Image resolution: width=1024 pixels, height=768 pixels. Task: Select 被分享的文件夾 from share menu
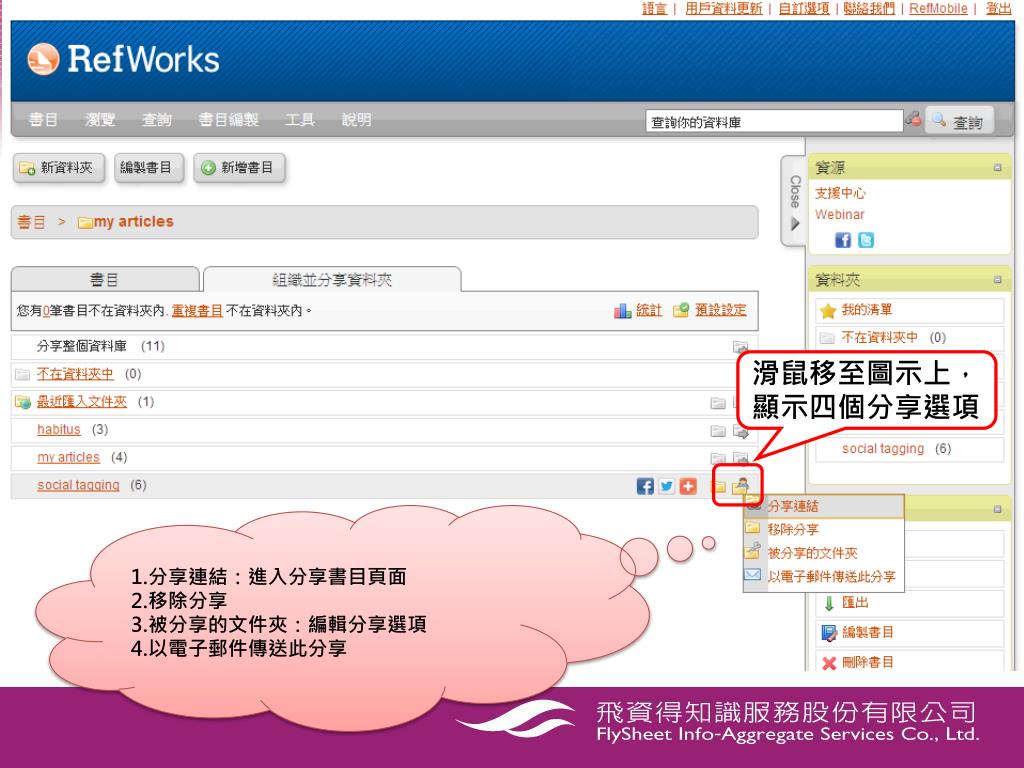824,553
